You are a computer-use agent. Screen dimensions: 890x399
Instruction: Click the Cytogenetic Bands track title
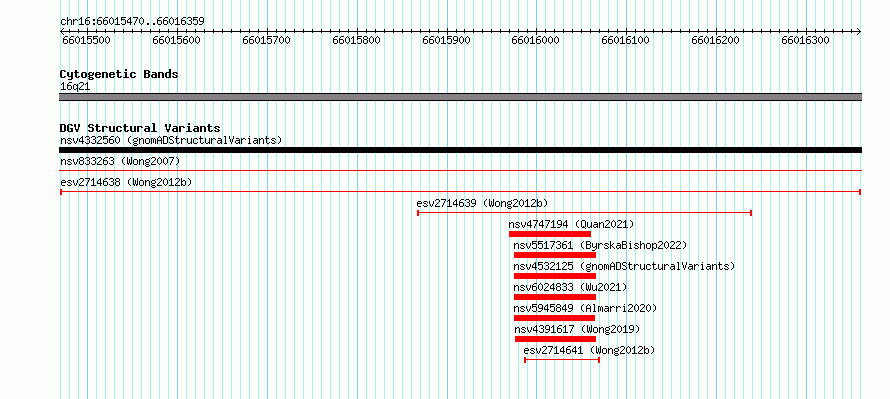coord(119,74)
